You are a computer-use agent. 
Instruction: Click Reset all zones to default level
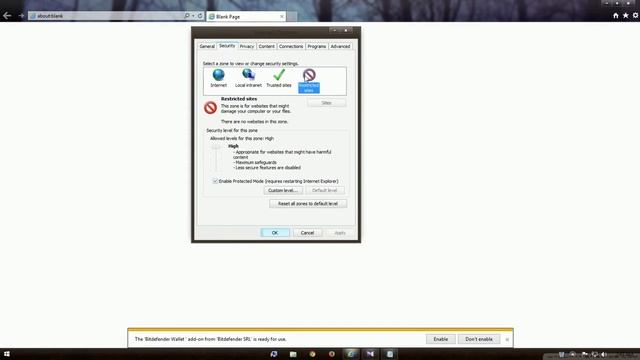point(308,203)
